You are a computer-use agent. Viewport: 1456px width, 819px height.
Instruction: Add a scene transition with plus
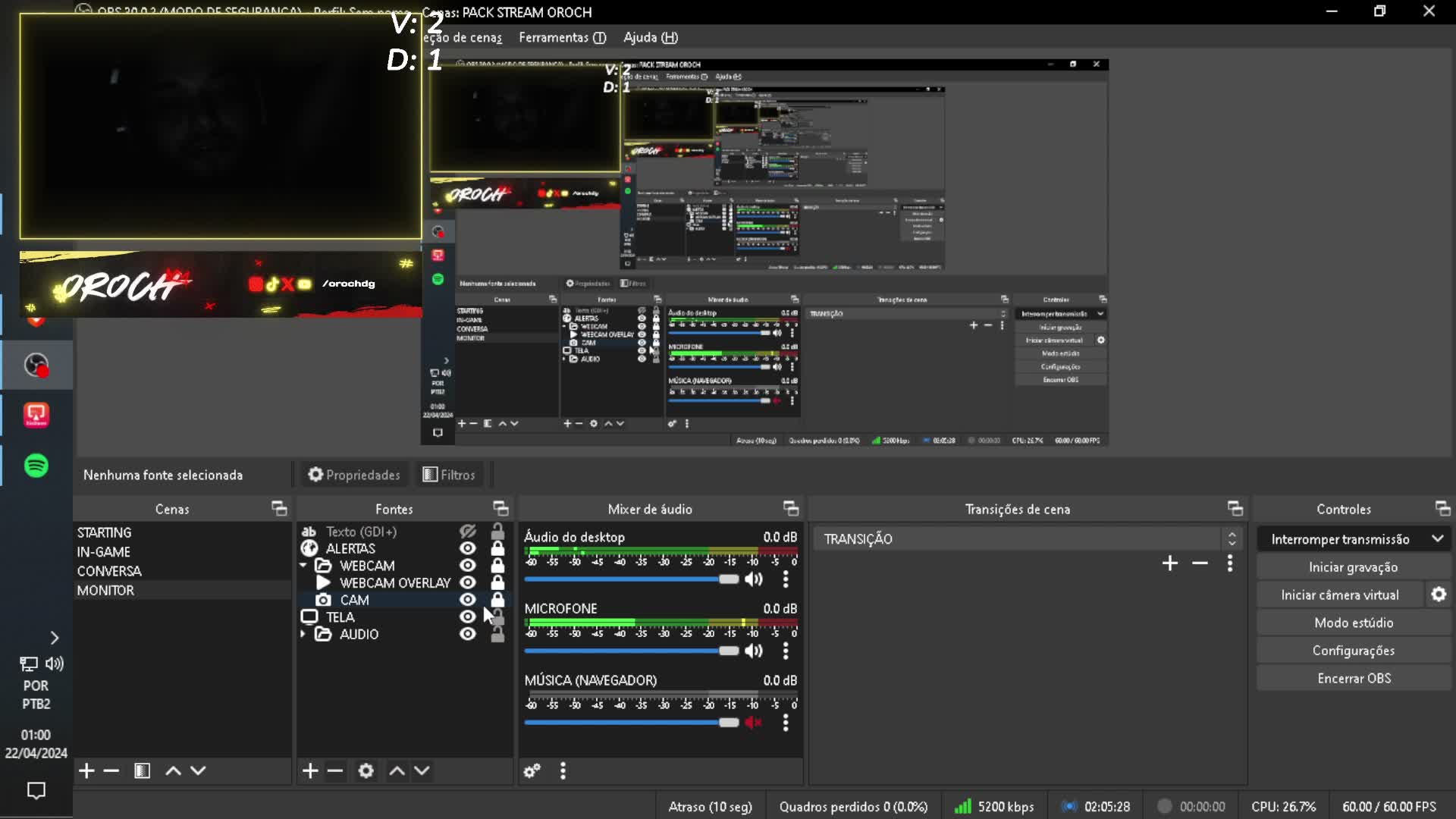pyautogui.click(x=1170, y=563)
